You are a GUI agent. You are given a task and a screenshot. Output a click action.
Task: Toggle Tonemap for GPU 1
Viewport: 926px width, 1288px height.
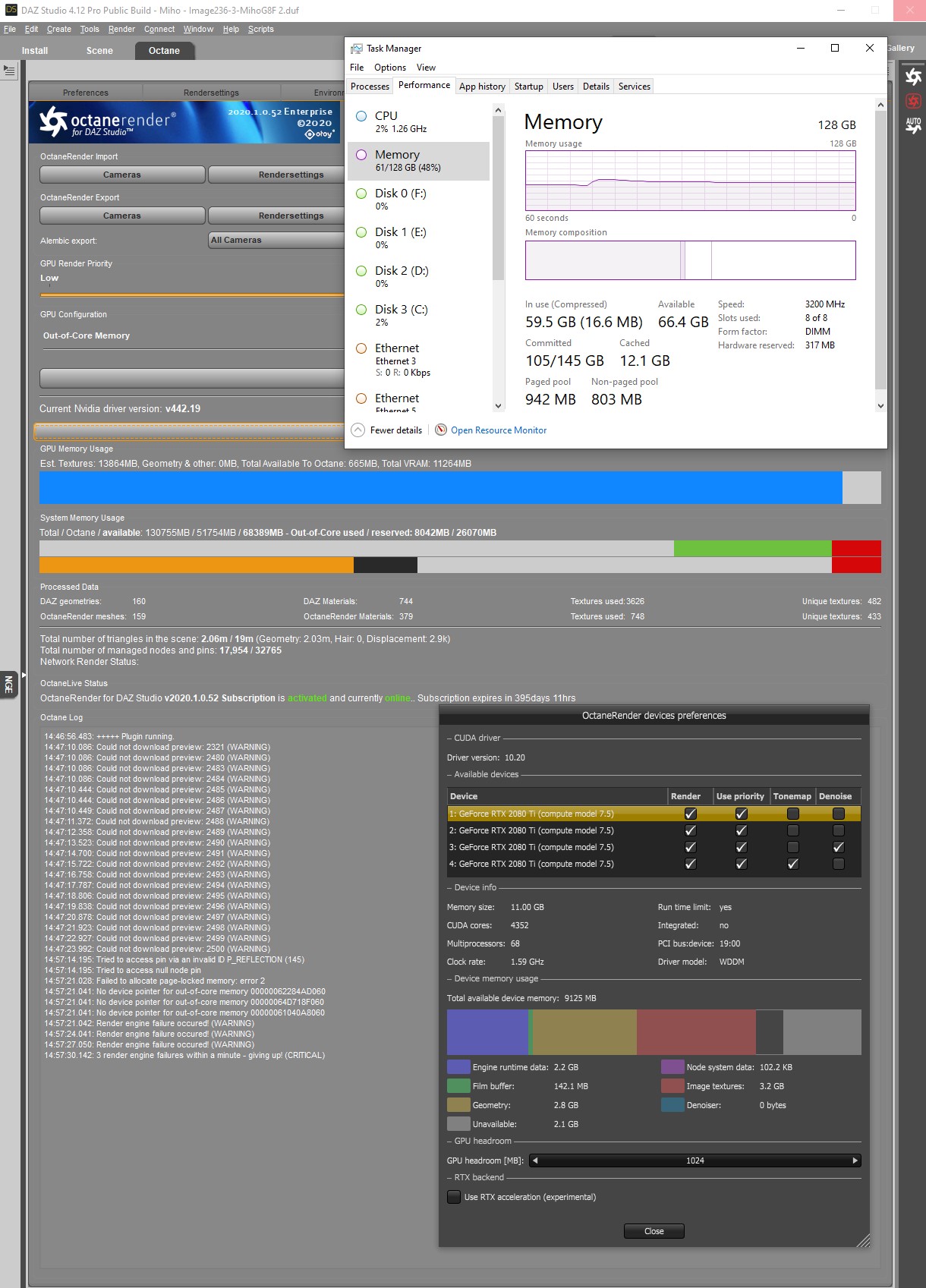[x=793, y=814]
